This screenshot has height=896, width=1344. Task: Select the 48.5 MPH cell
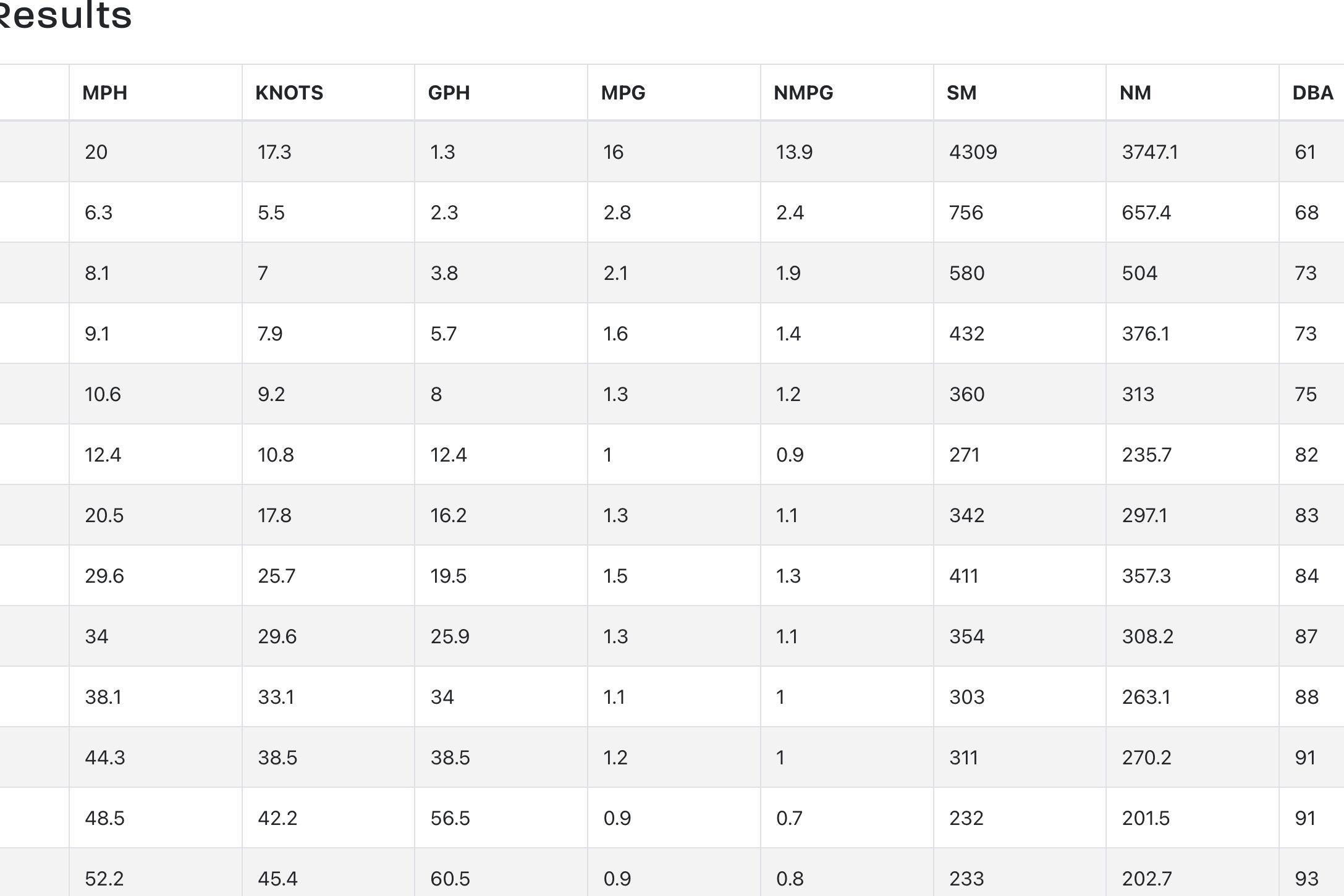pos(104,818)
